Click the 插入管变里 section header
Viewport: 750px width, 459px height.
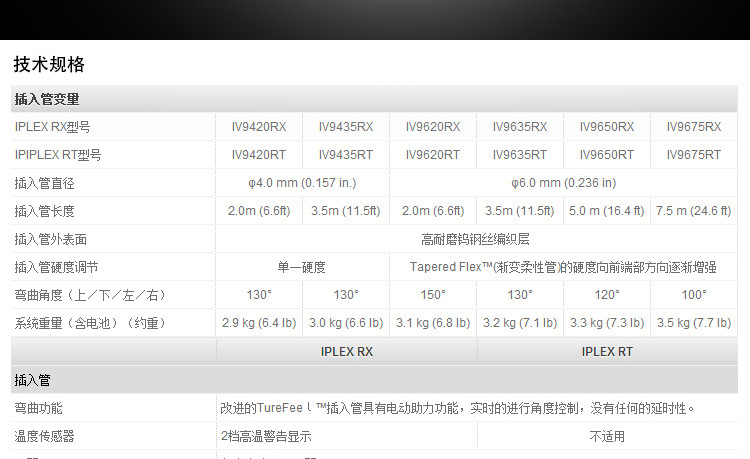[47, 99]
